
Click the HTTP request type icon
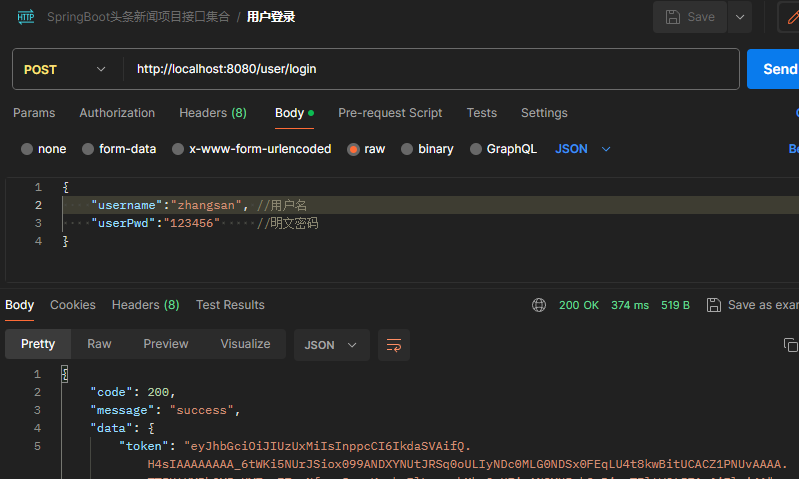(x=25, y=17)
